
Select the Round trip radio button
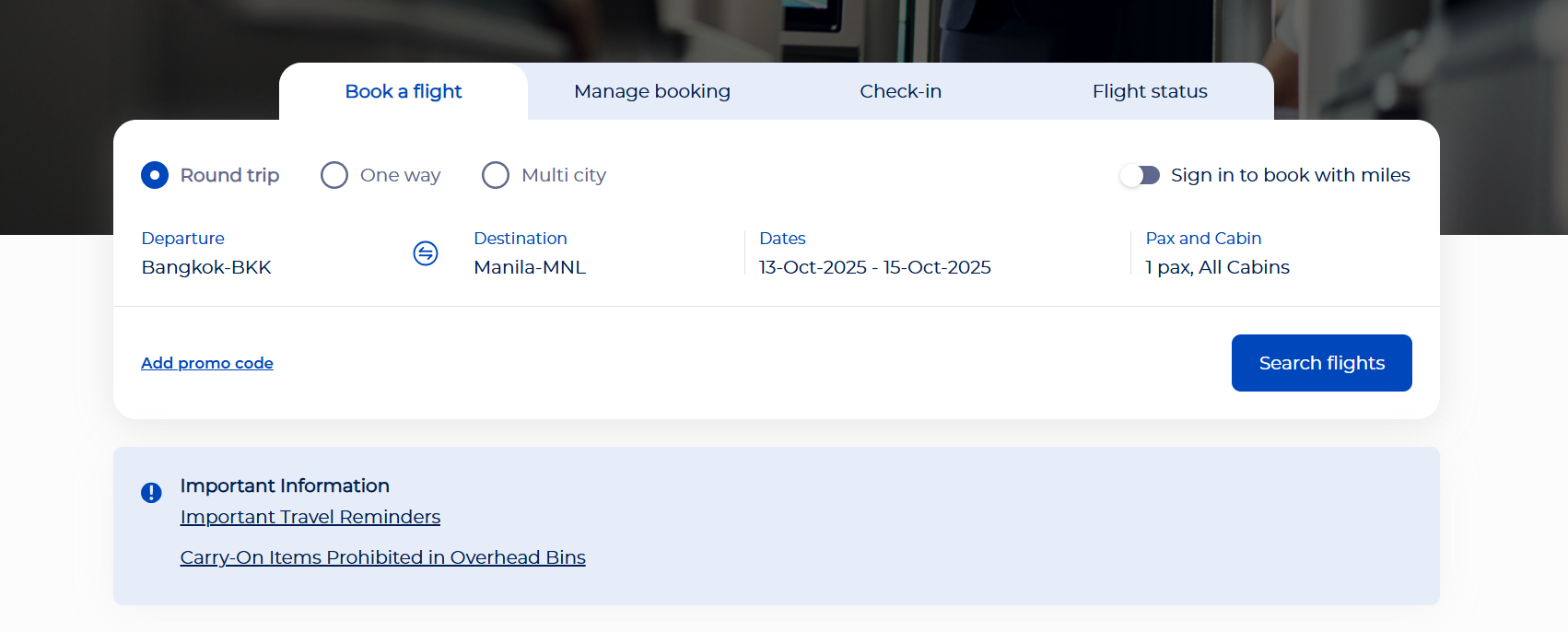(155, 175)
